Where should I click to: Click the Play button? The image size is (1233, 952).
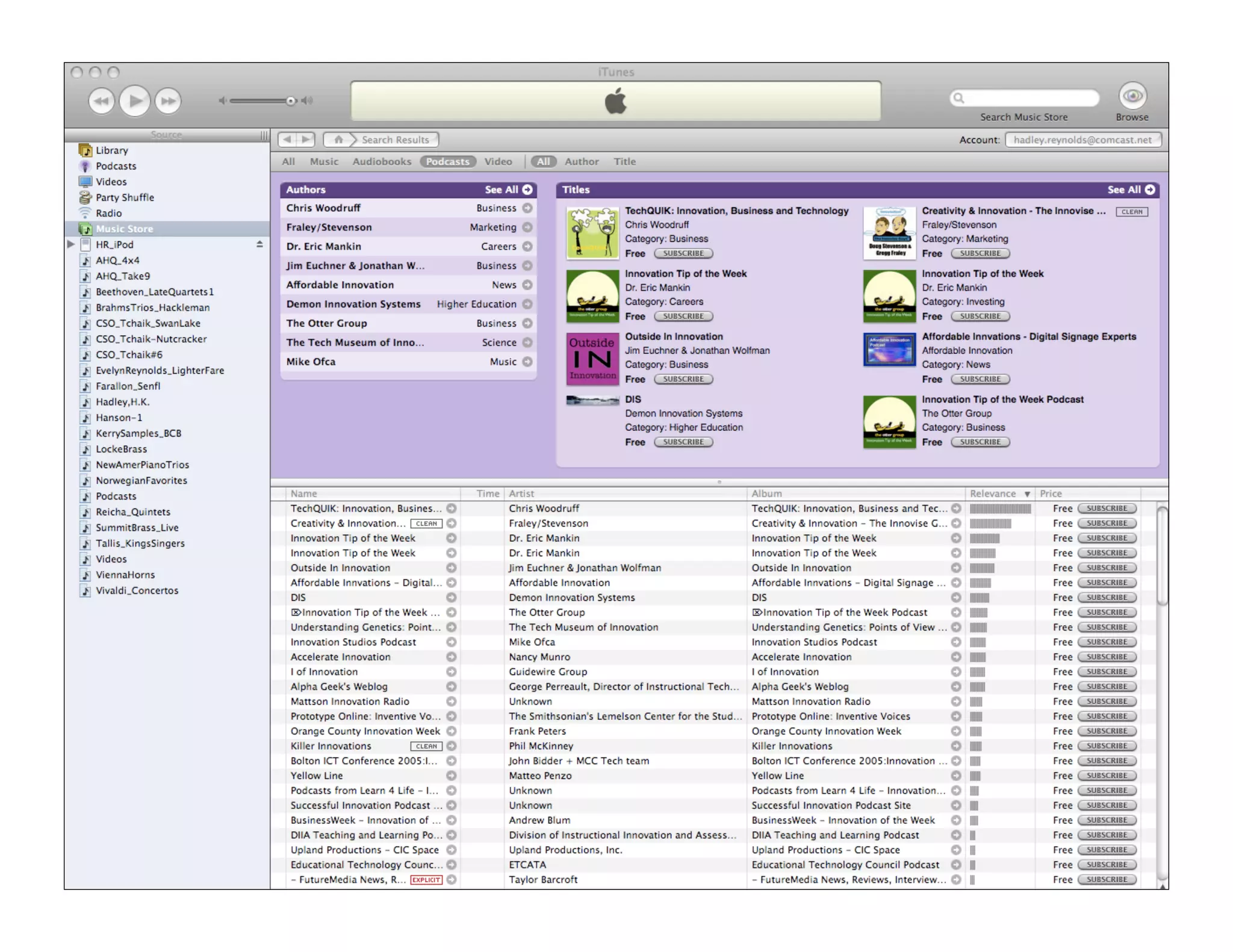click(134, 100)
